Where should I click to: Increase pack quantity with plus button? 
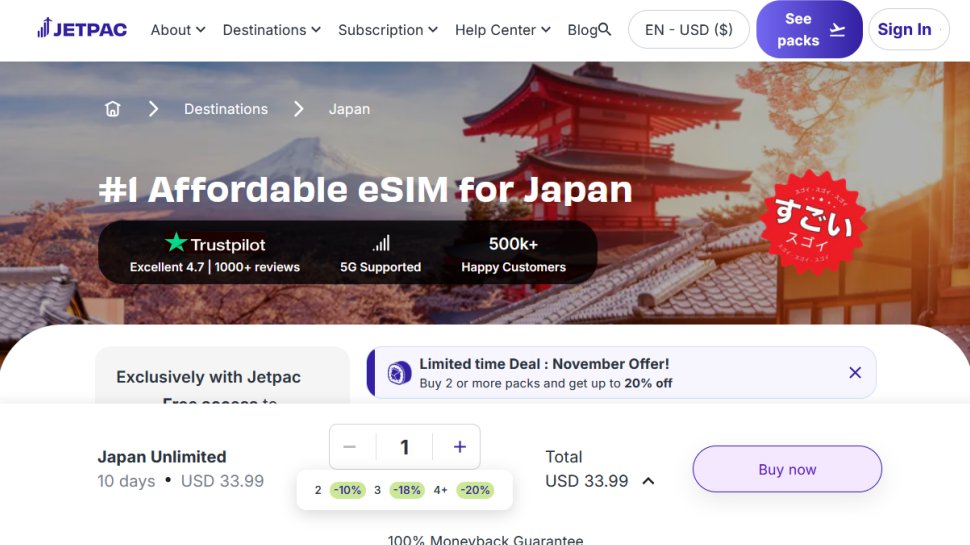pos(460,447)
